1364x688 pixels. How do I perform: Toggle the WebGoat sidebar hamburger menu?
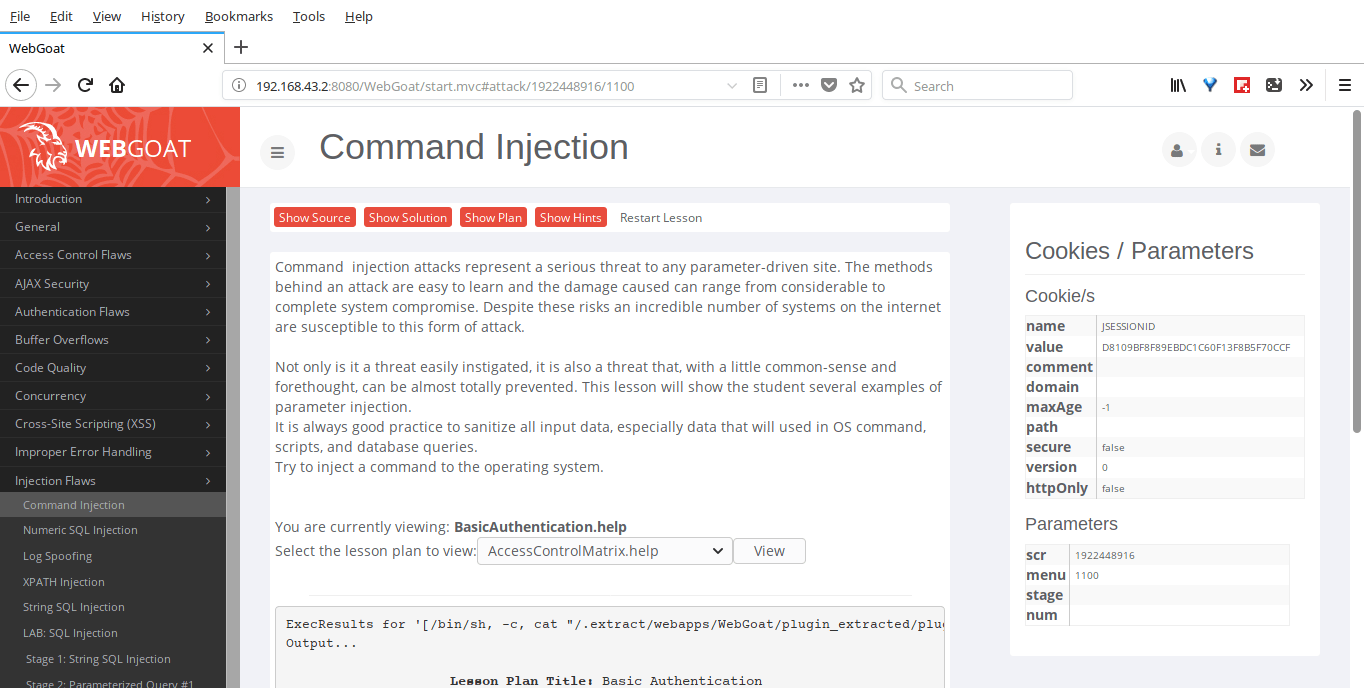point(278,152)
